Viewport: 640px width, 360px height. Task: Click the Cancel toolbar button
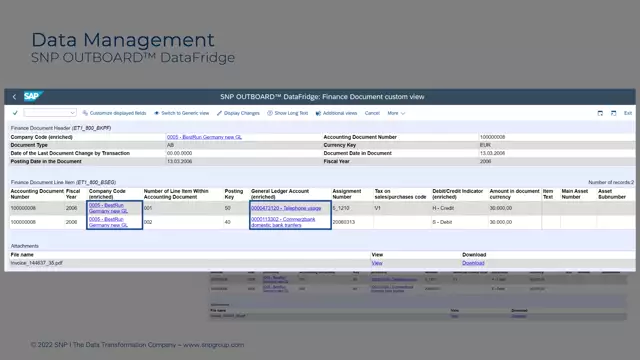click(372, 113)
